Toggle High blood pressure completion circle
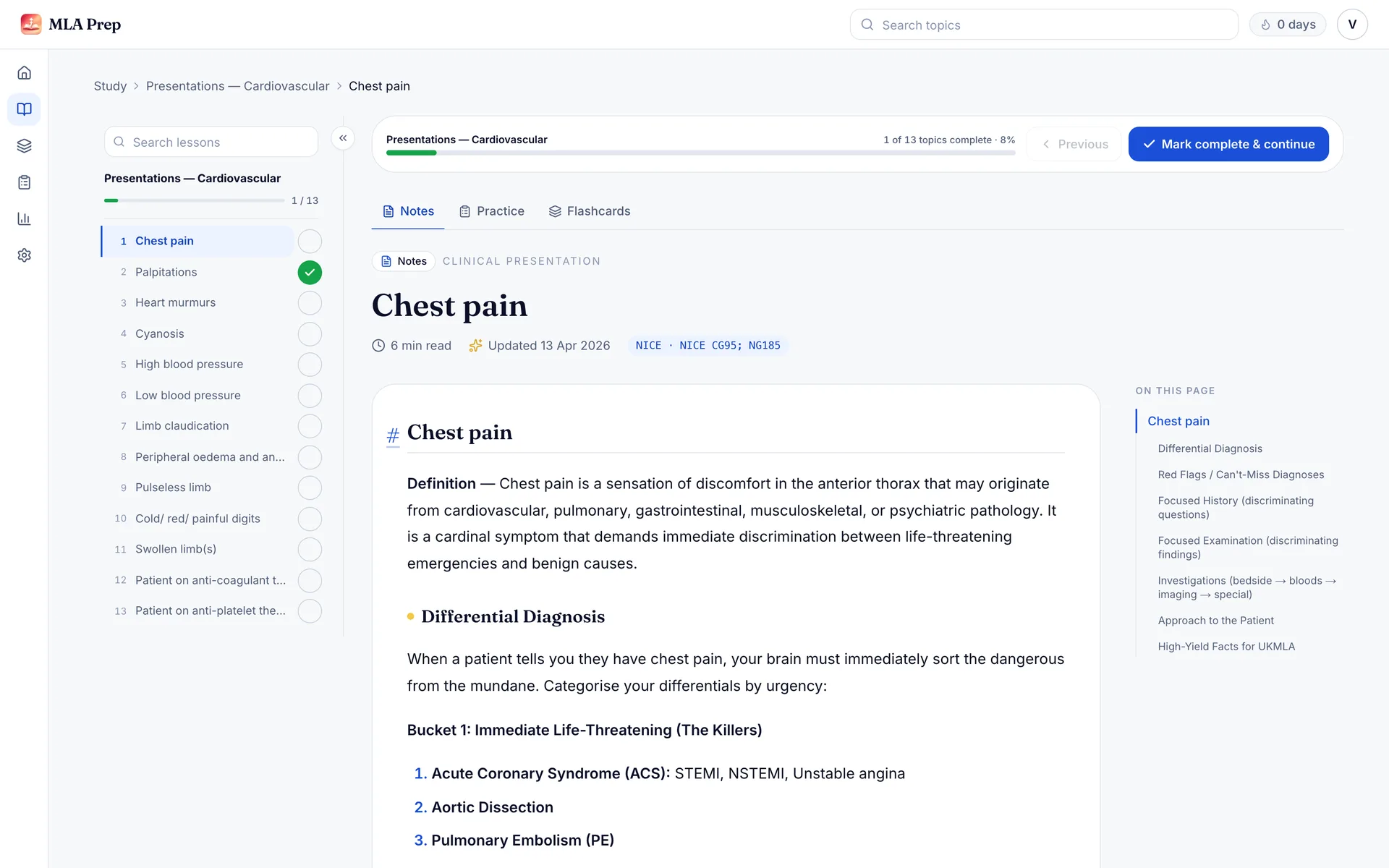1389x868 pixels. [310, 365]
